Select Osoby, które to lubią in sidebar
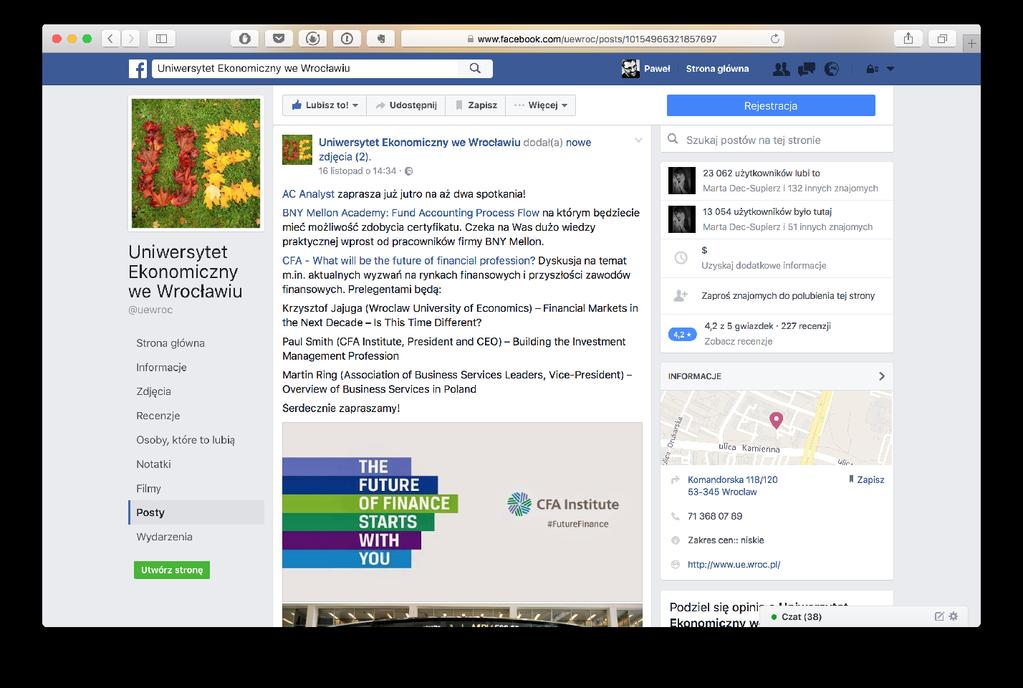This screenshot has height=688, width=1023. (x=185, y=440)
